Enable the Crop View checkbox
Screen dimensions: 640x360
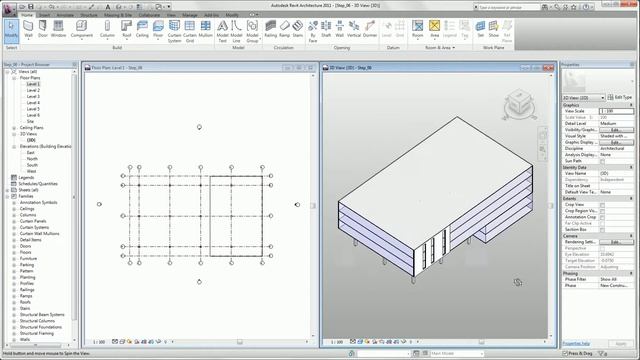point(602,205)
